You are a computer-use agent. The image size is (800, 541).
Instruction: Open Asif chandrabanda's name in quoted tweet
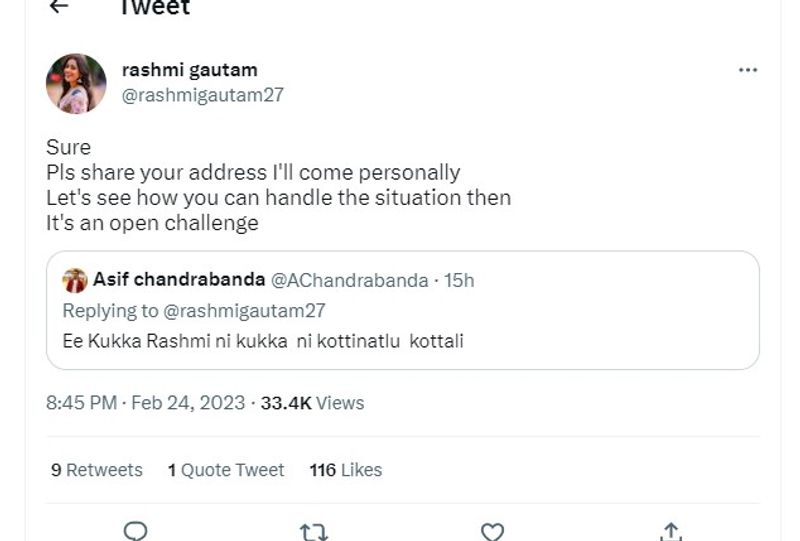tap(179, 280)
